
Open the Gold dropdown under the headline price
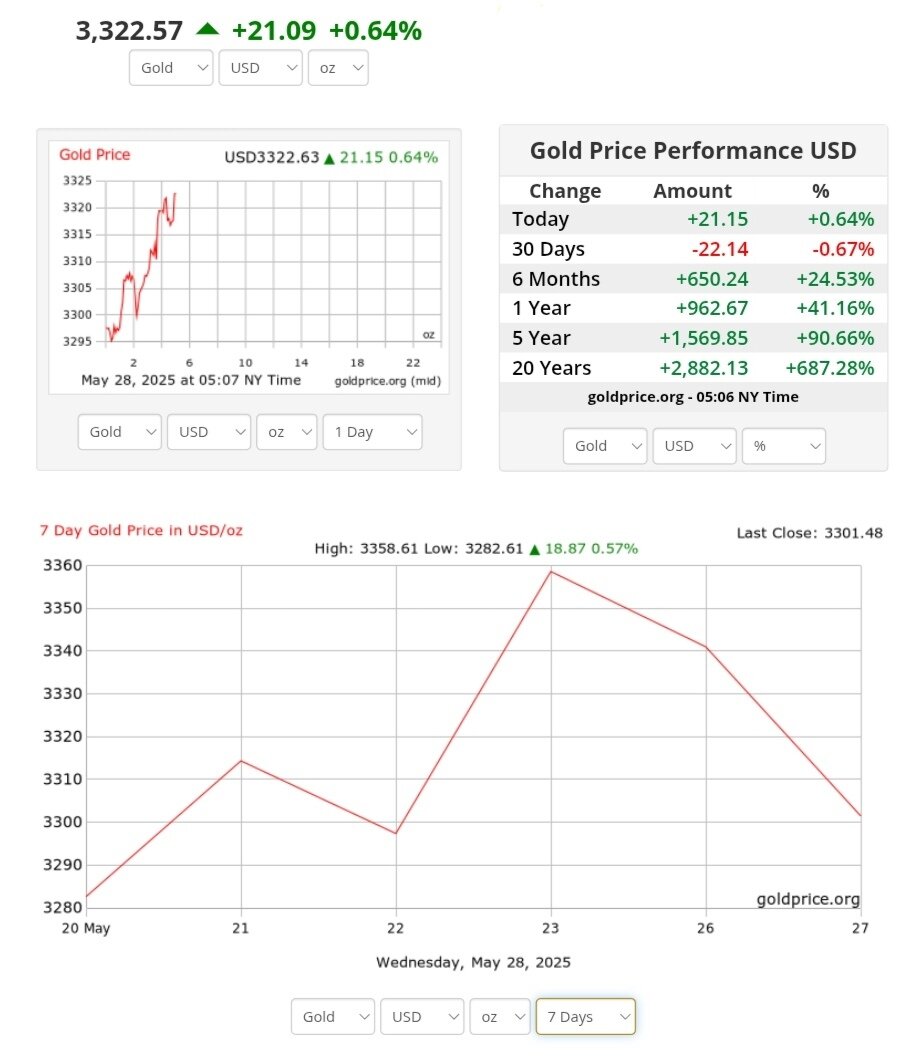pos(171,68)
